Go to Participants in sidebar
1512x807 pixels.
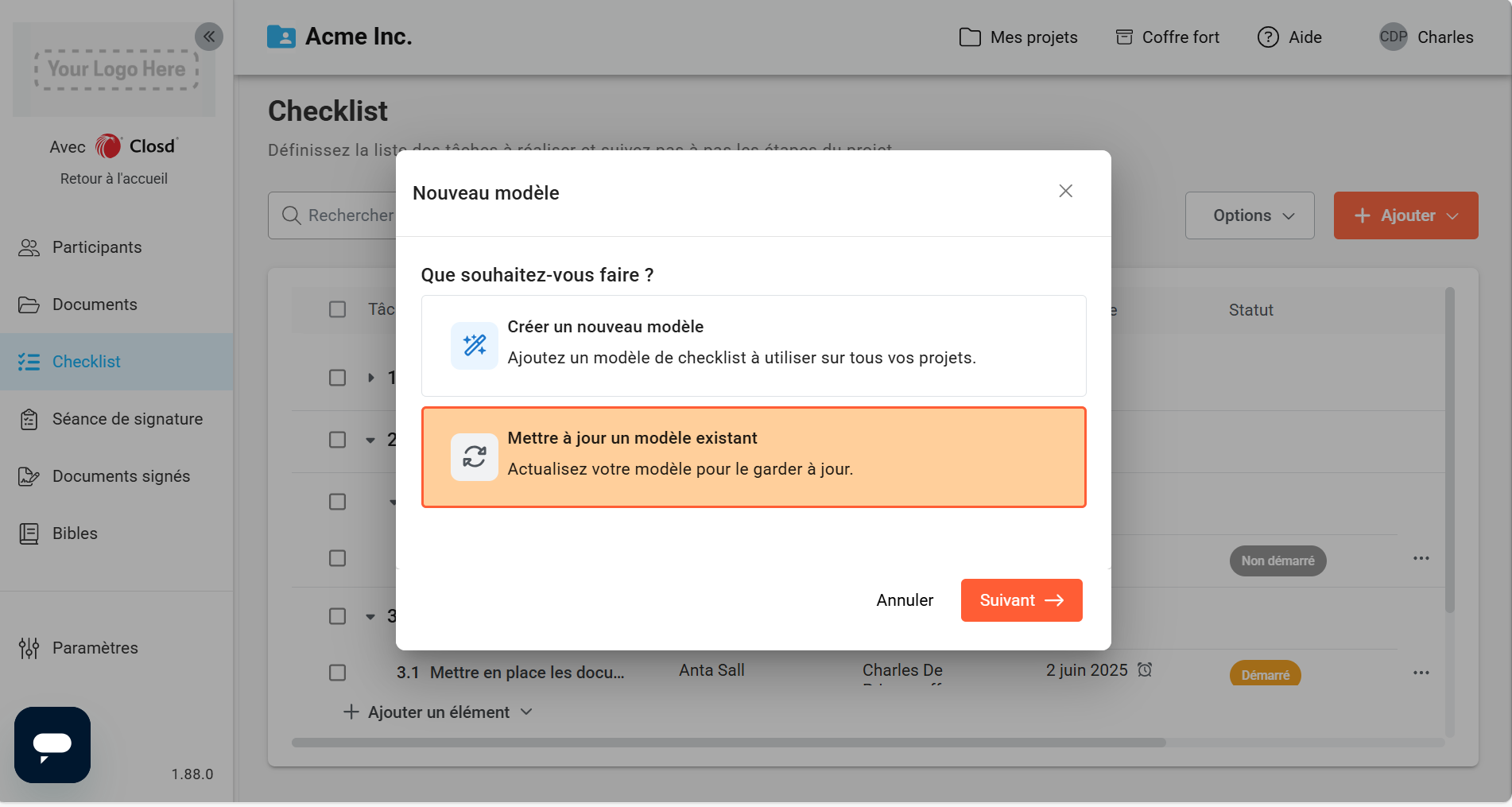97,247
